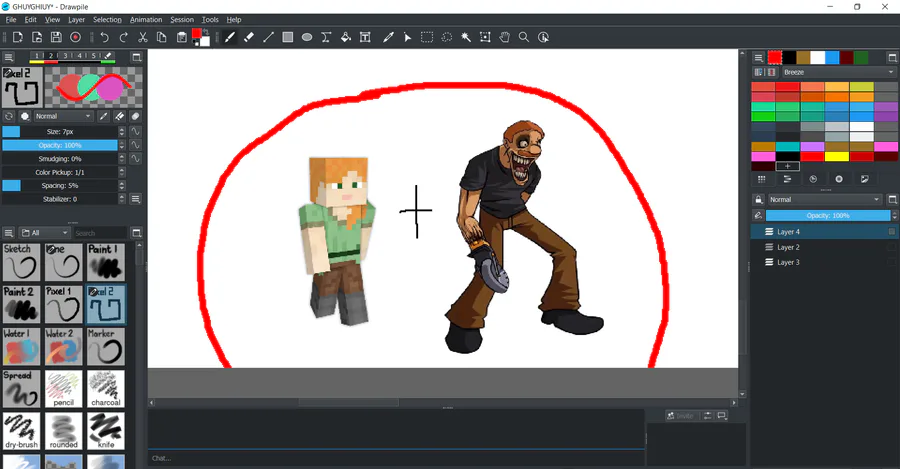Redo the last action
The width and height of the screenshot is (900, 469).
pyautogui.click(x=123, y=37)
